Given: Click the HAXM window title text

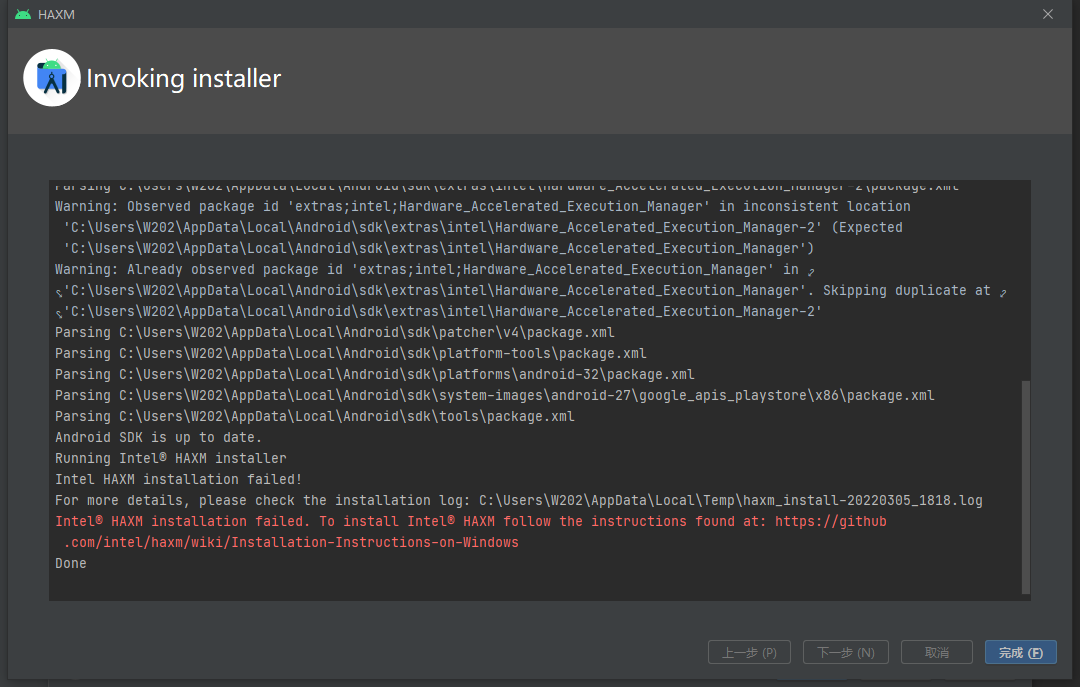Looking at the screenshot, I should pyautogui.click(x=56, y=14).
